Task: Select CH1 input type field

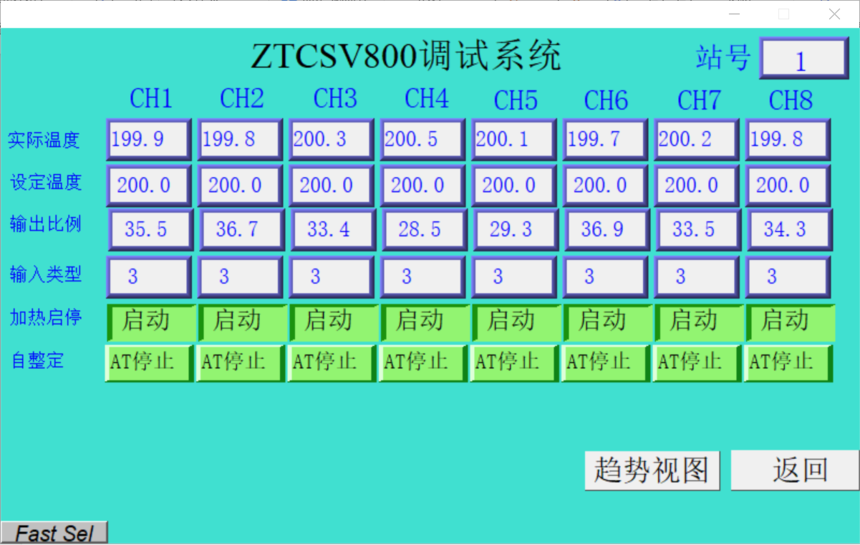Action: pyautogui.click(x=149, y=276)
